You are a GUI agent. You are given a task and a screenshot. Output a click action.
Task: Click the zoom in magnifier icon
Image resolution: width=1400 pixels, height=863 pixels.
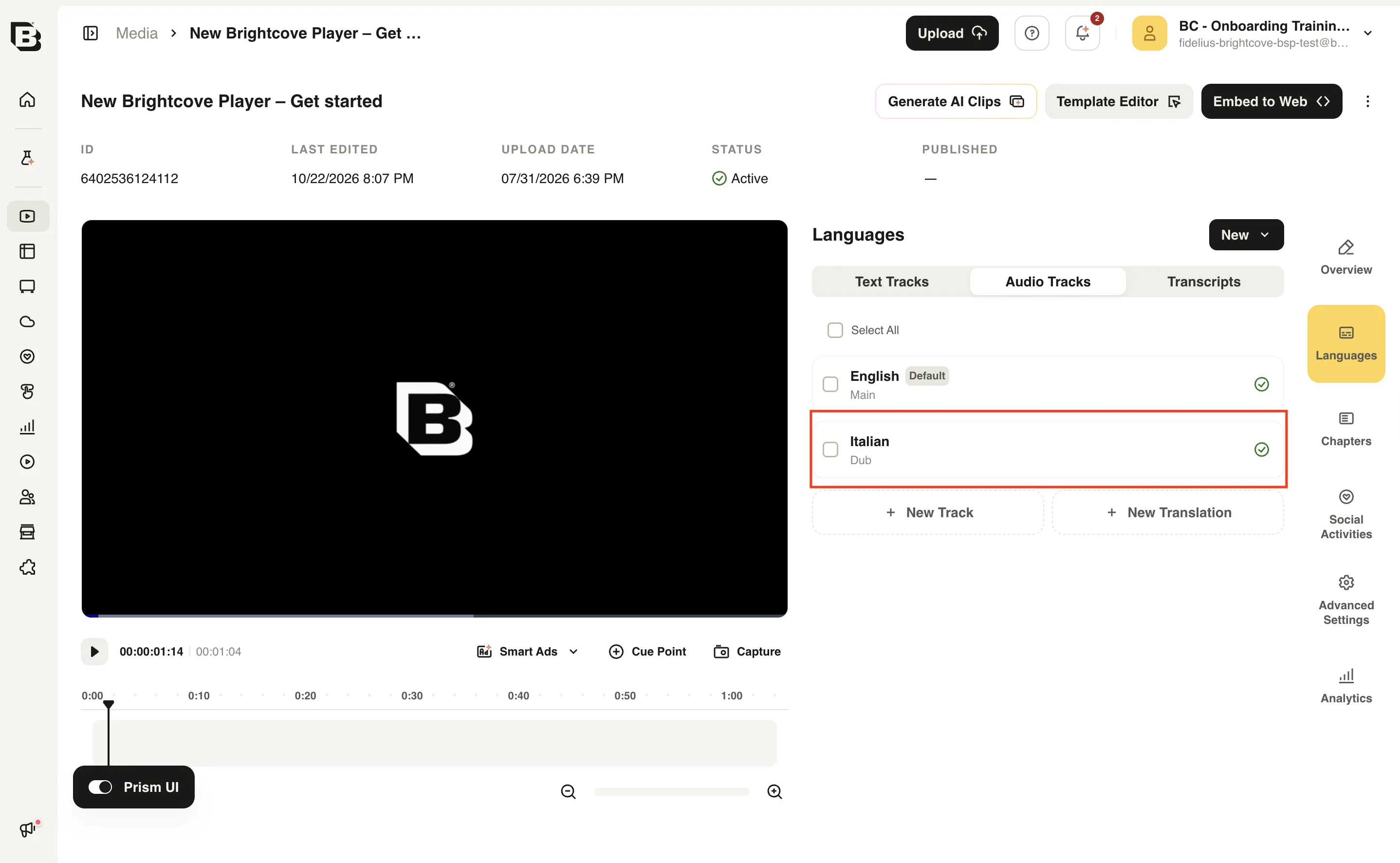774,792
